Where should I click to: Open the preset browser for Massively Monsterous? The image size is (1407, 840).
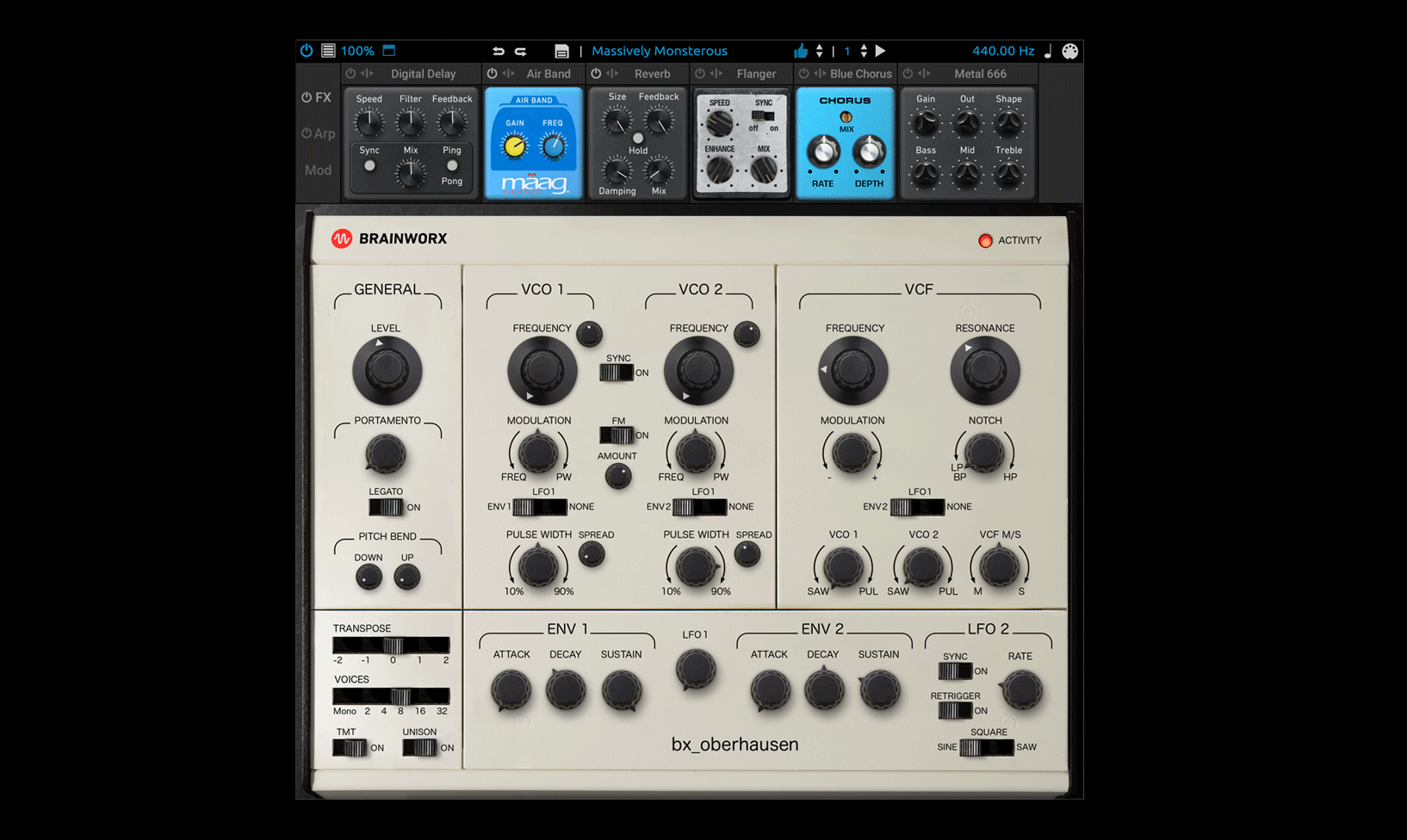[660, 51]
